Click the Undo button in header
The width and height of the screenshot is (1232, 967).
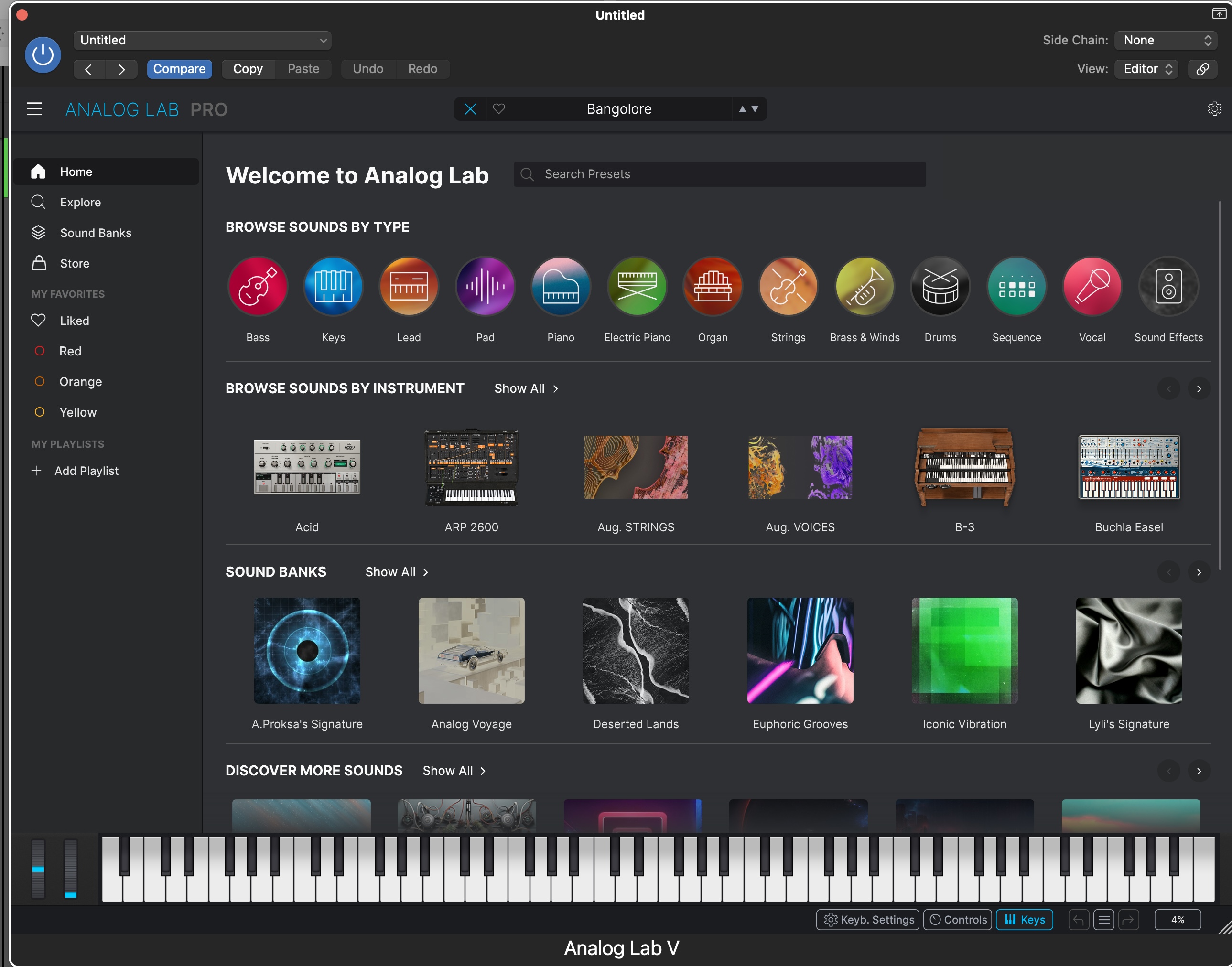click(368, 69)
